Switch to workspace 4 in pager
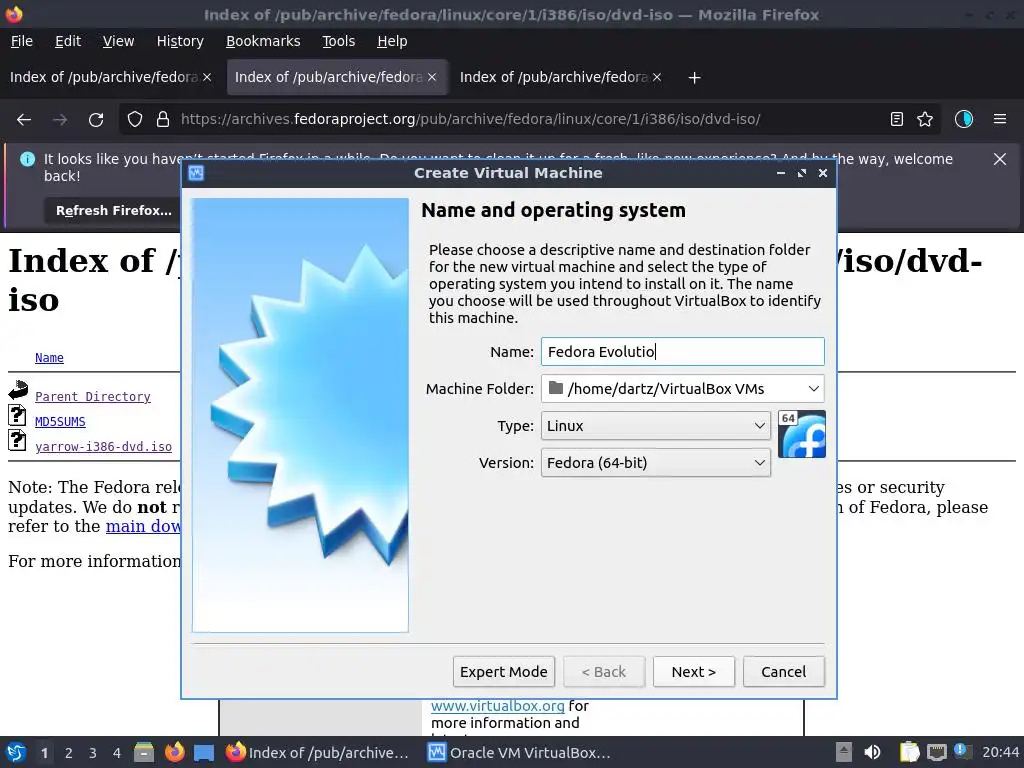 (117, 753)
